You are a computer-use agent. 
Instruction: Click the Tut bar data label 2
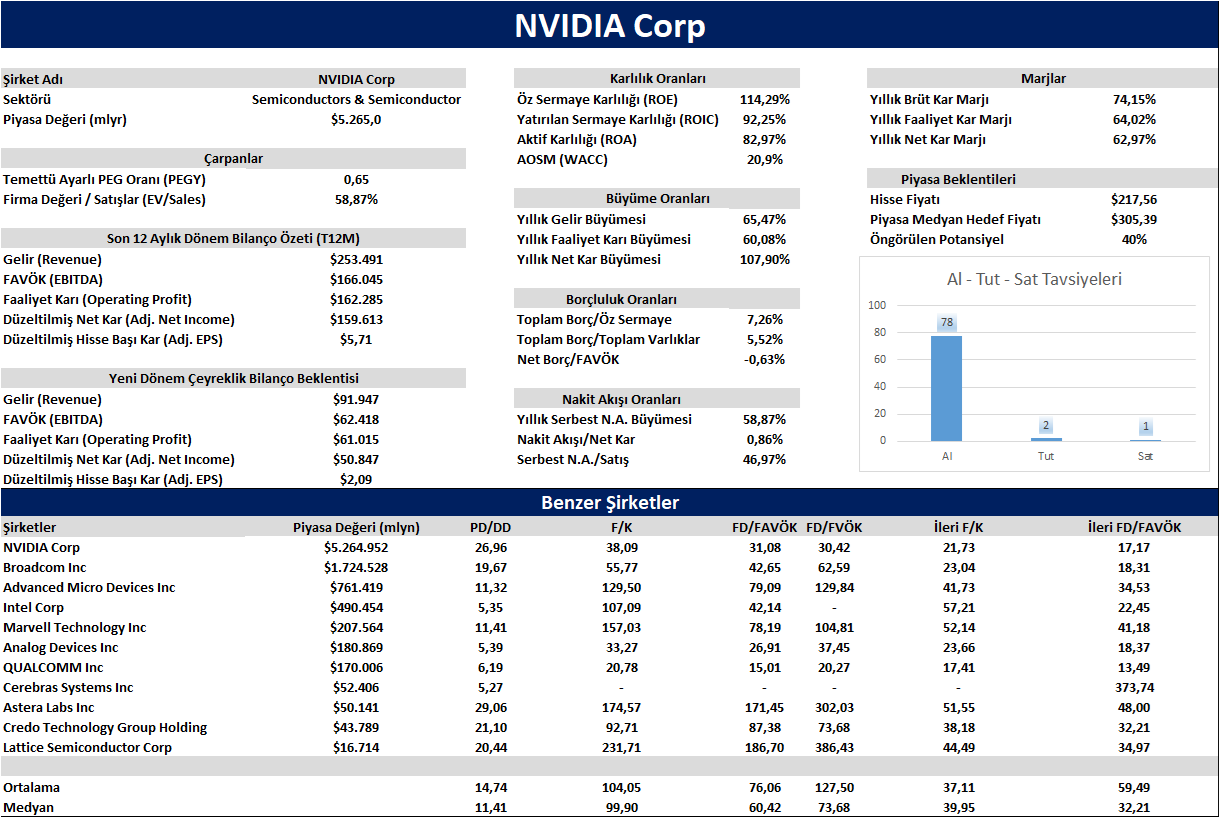click(1046, 426)
